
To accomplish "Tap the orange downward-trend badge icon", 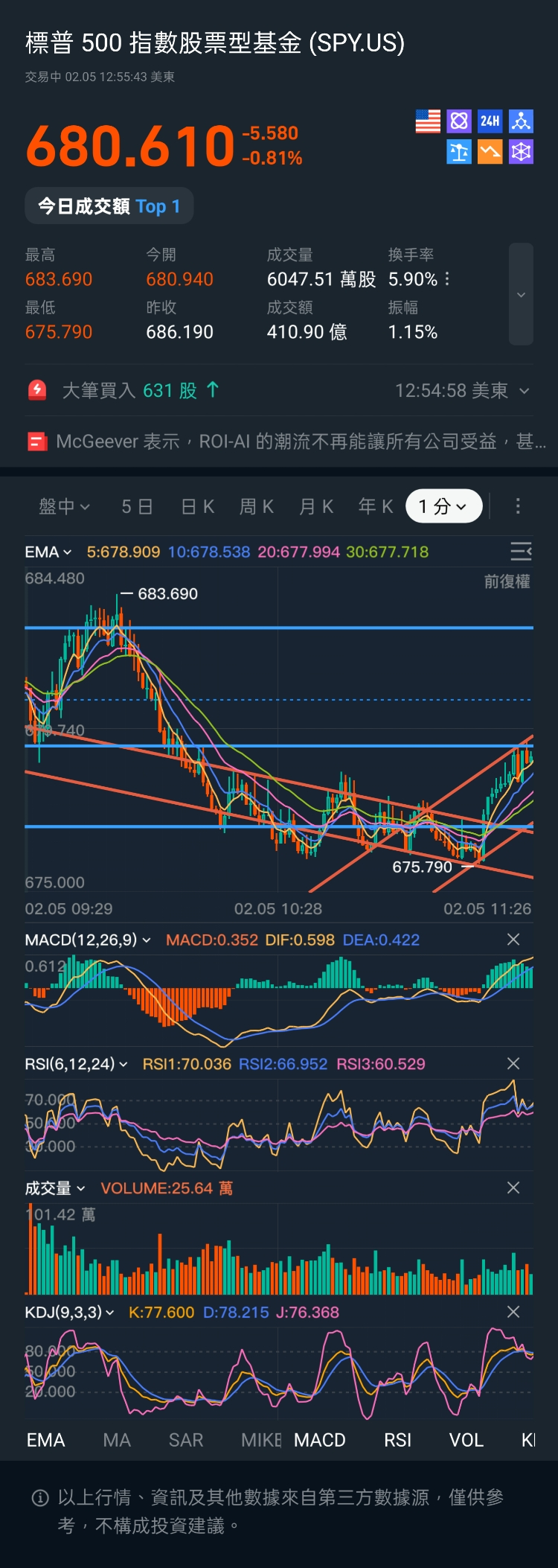I will (x=490, y=152).
